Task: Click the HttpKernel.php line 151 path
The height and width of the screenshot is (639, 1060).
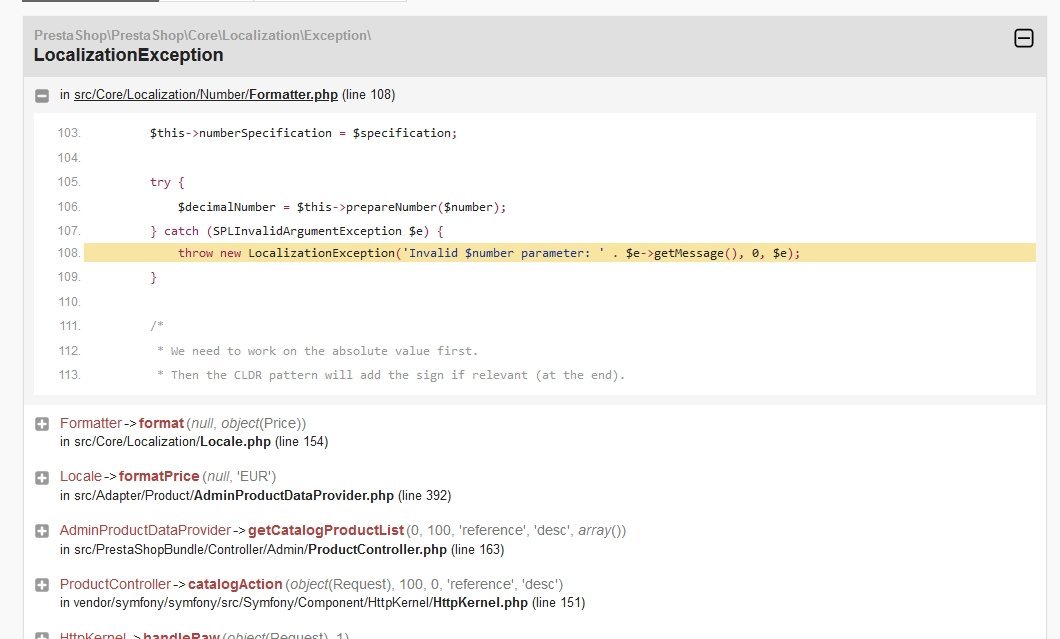Action: point(322,602)
